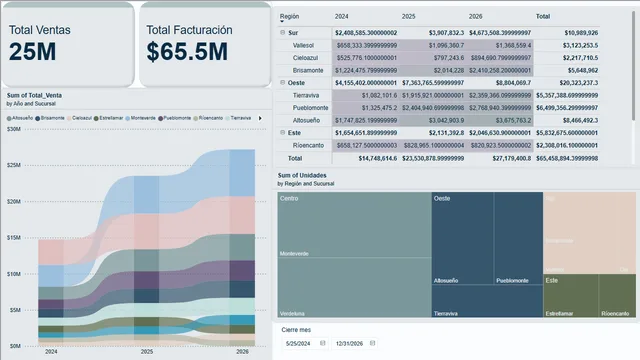Select Ríoencanto tile in treemap

[617, 296]
